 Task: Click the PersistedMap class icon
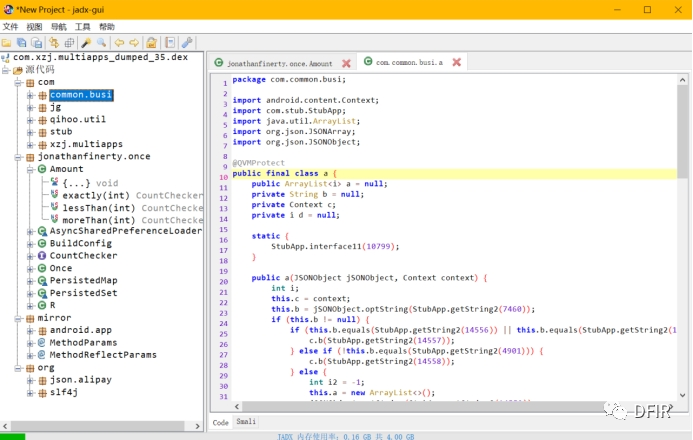[42, 281]
